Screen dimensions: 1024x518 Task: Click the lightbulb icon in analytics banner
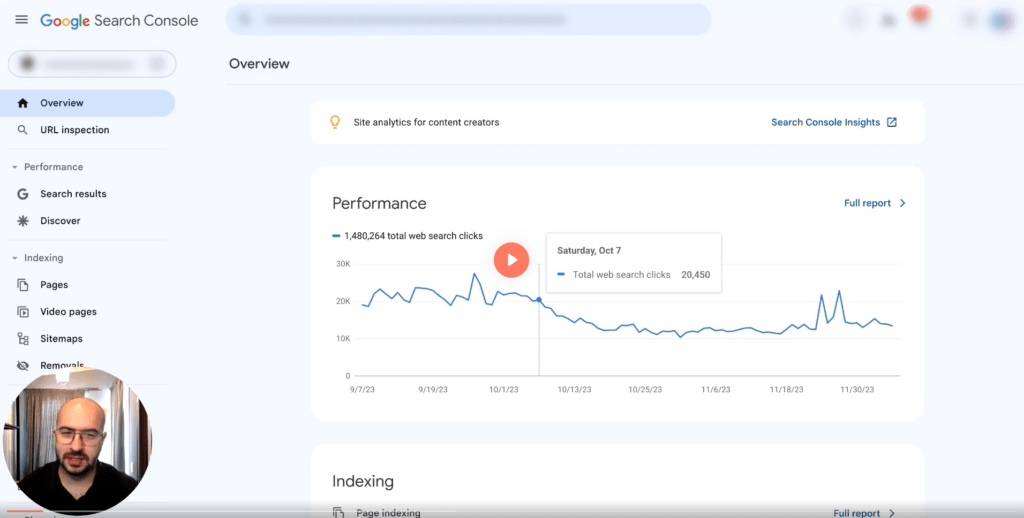coord(334,122)
